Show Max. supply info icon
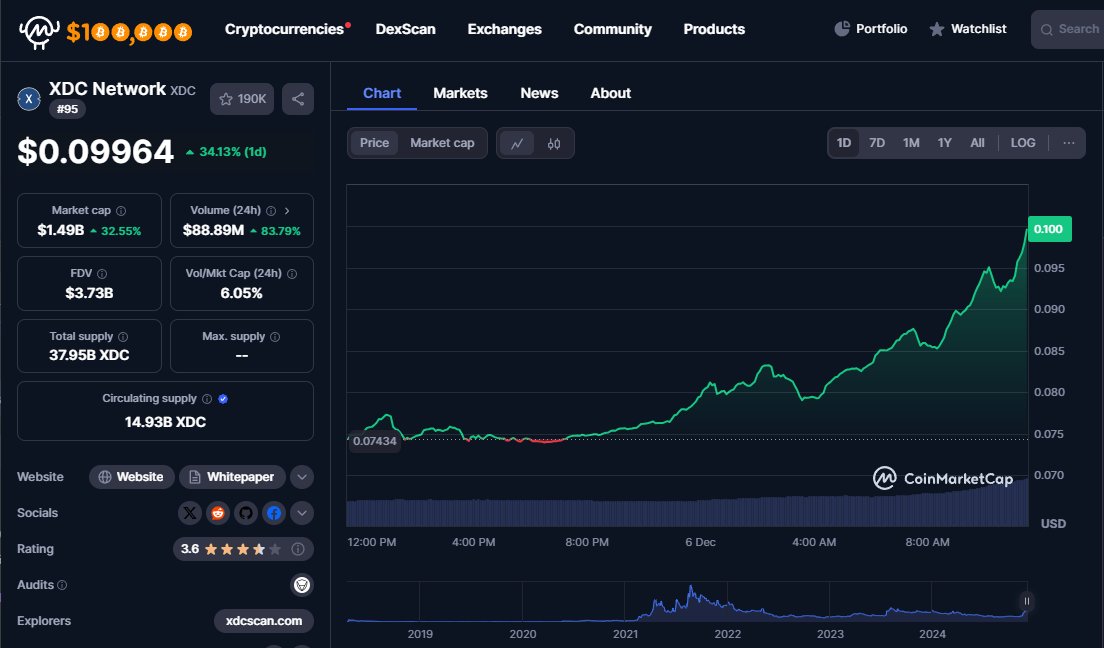 pos(275,337)
